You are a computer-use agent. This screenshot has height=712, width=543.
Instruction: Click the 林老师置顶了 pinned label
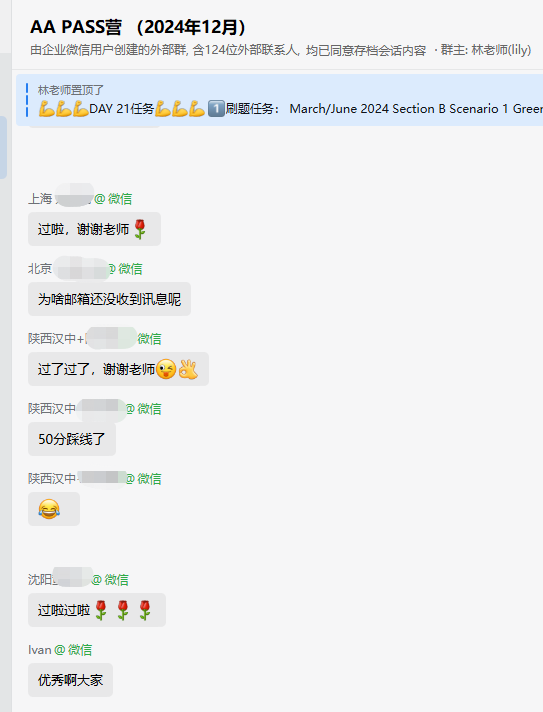[71, 90]
